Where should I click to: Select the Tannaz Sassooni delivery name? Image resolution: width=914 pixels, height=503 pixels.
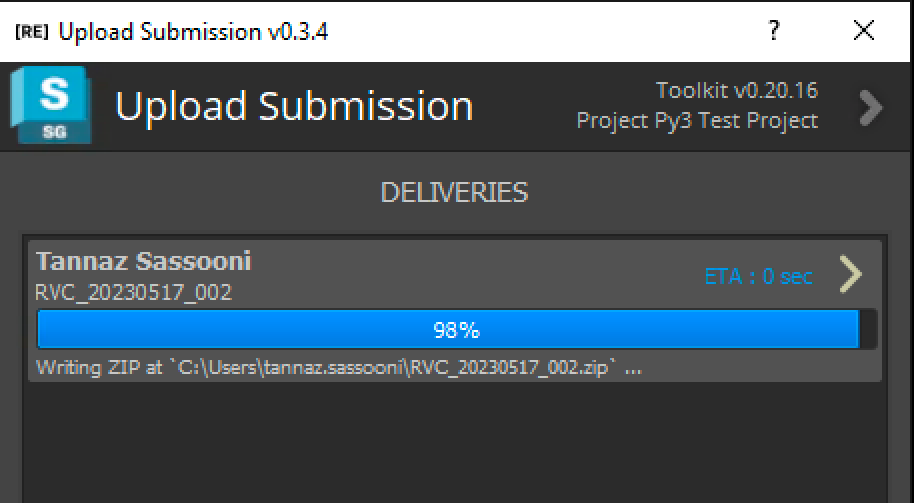(x=143, y=261)
